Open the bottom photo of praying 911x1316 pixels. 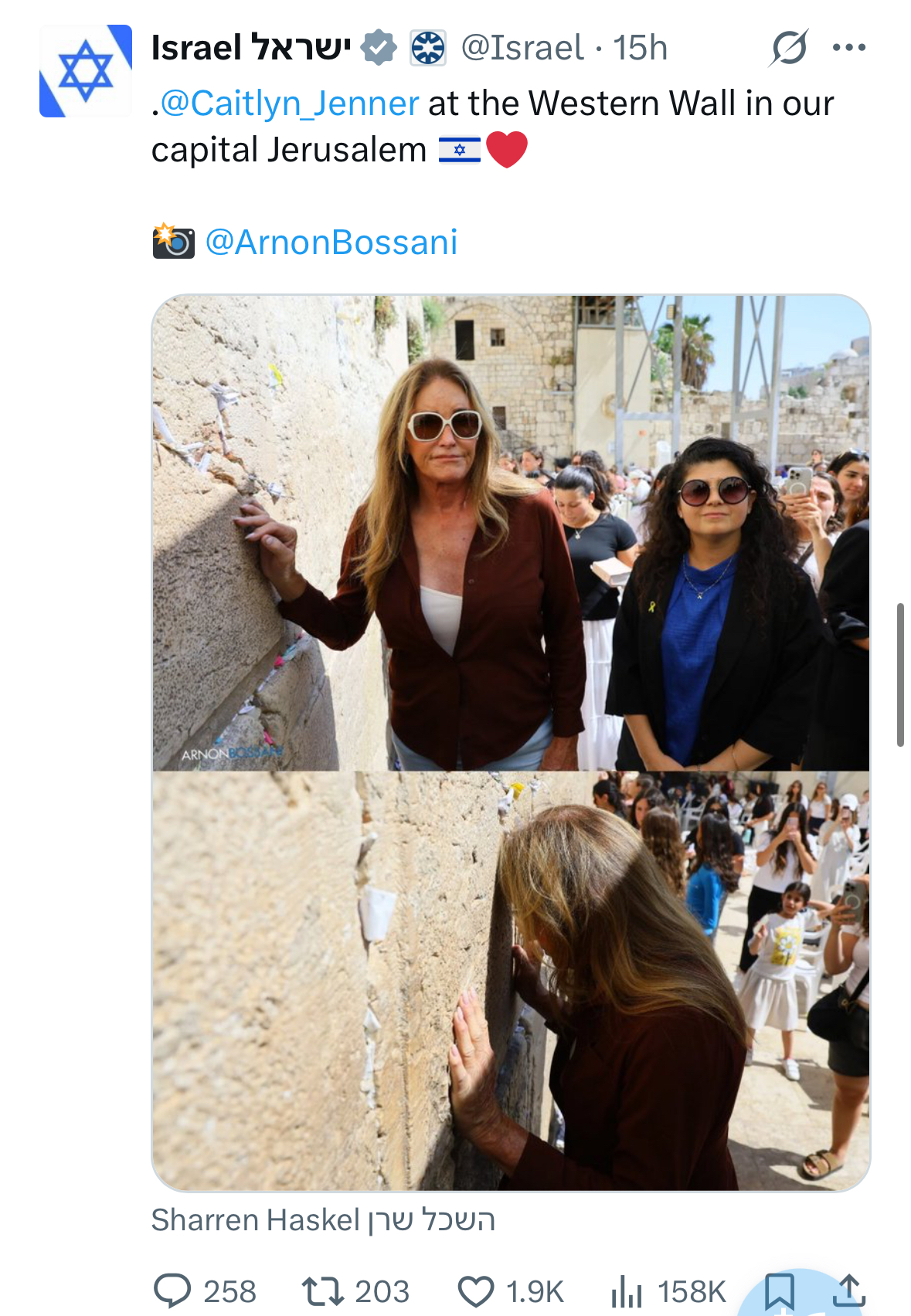[511, 981]
